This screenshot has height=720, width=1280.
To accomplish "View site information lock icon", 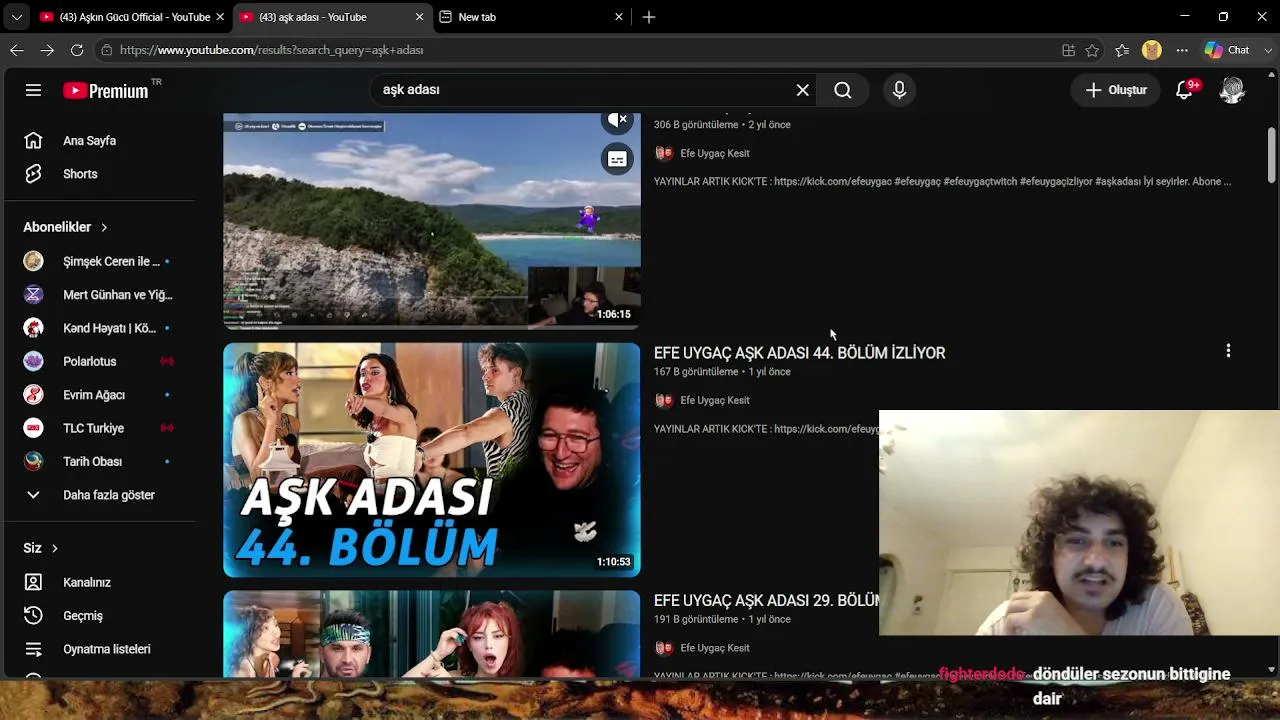I will click(106, 50).
